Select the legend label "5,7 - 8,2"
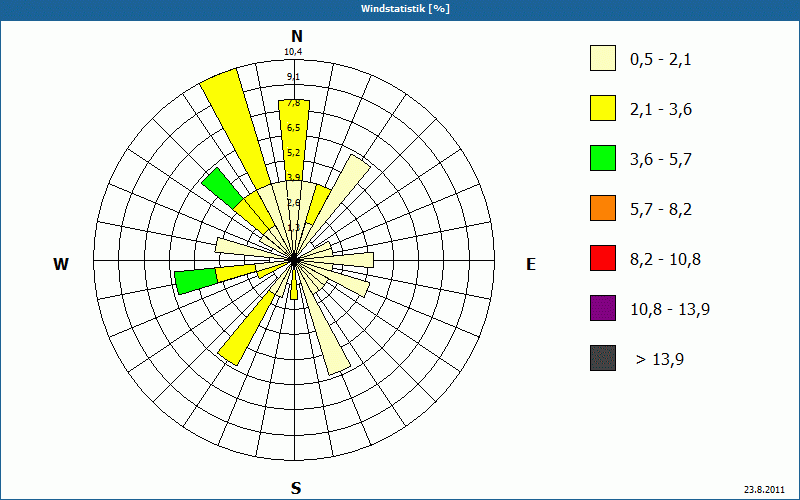This screenshot has width=800, height=500. pos(661,210)
